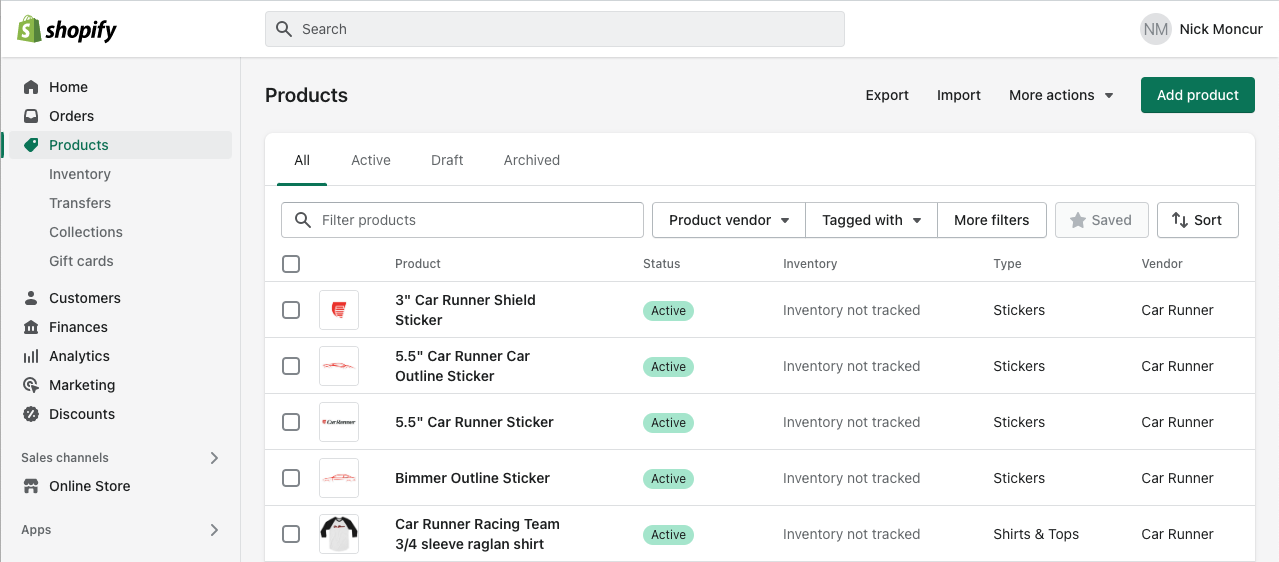Click the magnifier icon in Filter products
This screenshot has height=562, width=1279.
(x=302, y=220)
